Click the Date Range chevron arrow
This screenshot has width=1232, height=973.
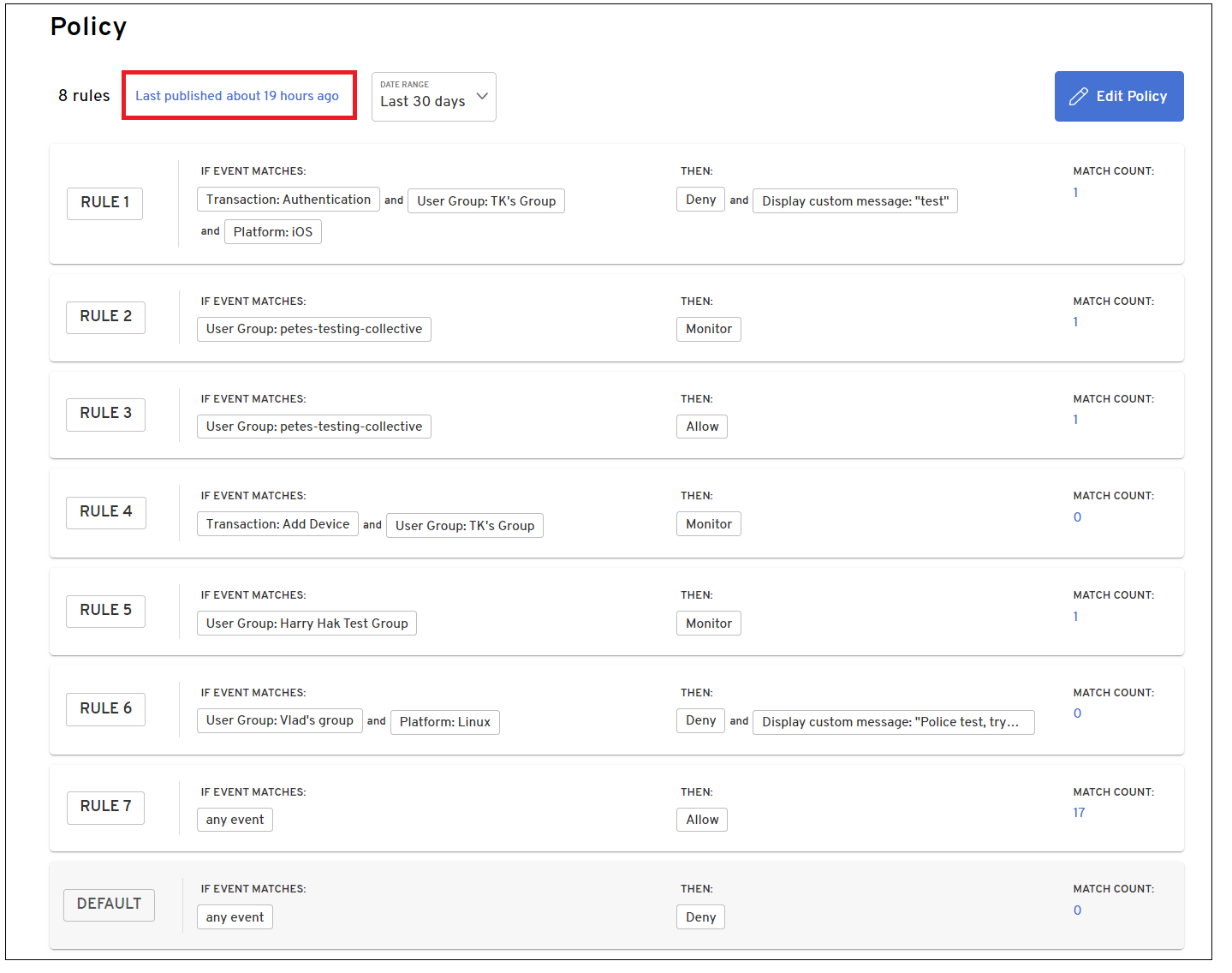[x=482, y=96]
